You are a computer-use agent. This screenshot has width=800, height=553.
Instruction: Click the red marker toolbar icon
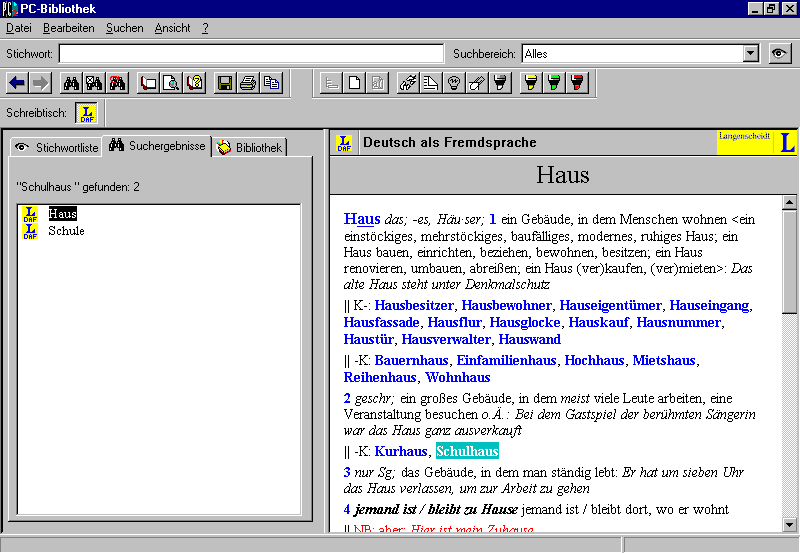(x=577, y=83)
